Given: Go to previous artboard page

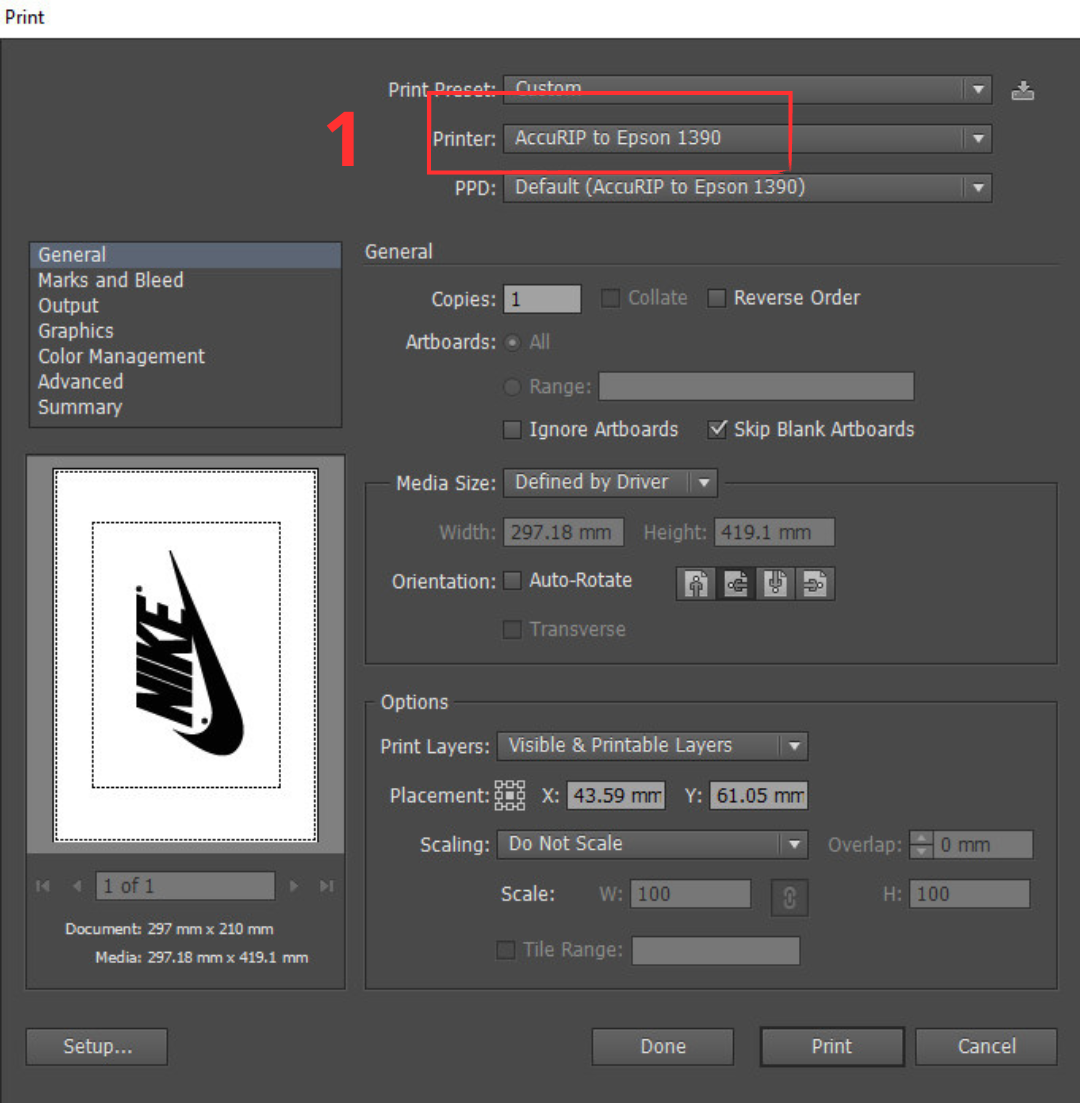Looking at the screenshot, I should [x=77, y=886].
